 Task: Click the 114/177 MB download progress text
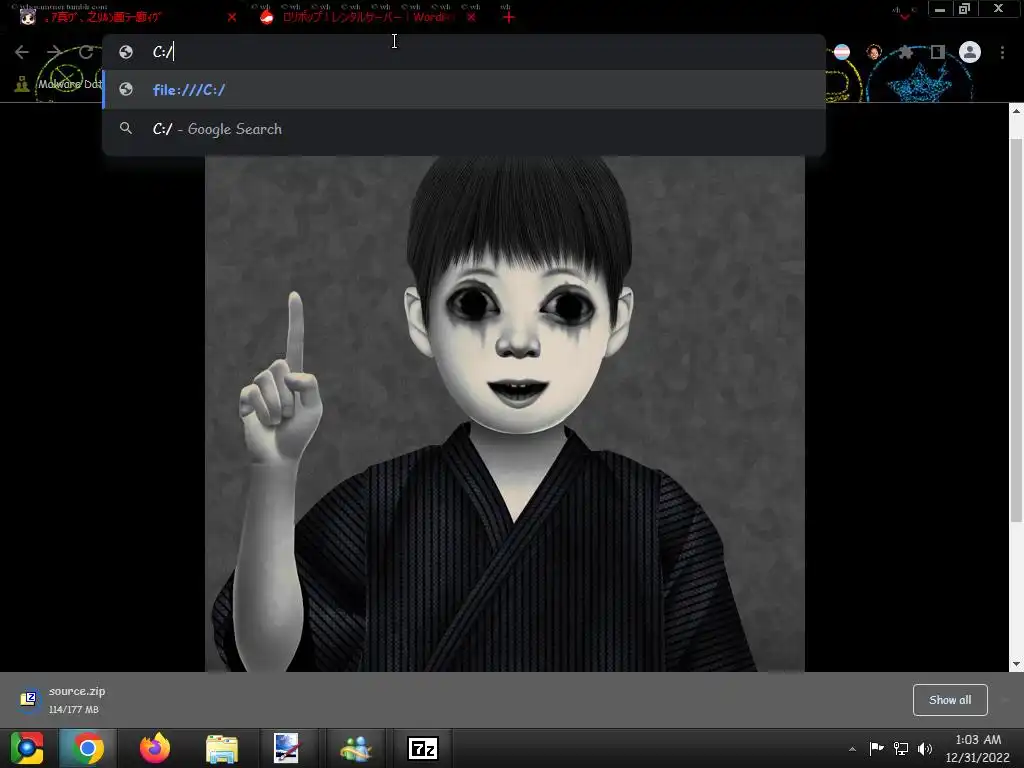pos(74,709)
